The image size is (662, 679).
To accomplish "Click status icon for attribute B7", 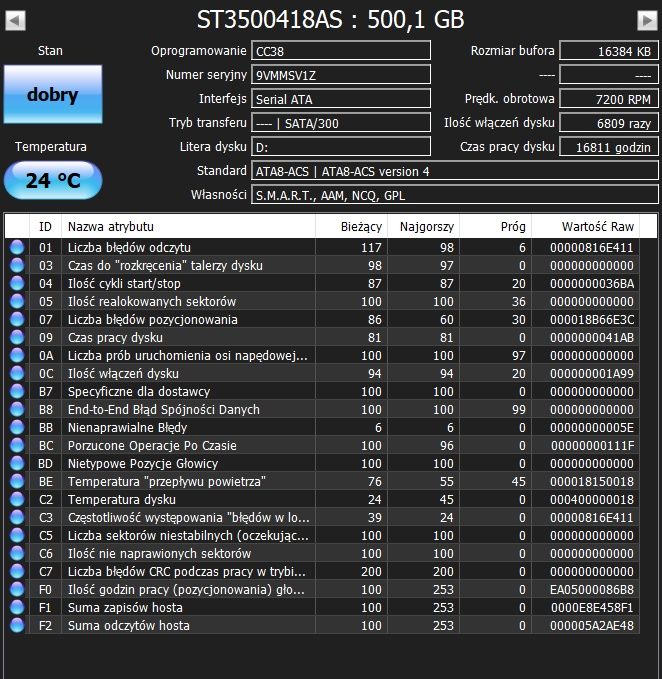I will 17,391.
